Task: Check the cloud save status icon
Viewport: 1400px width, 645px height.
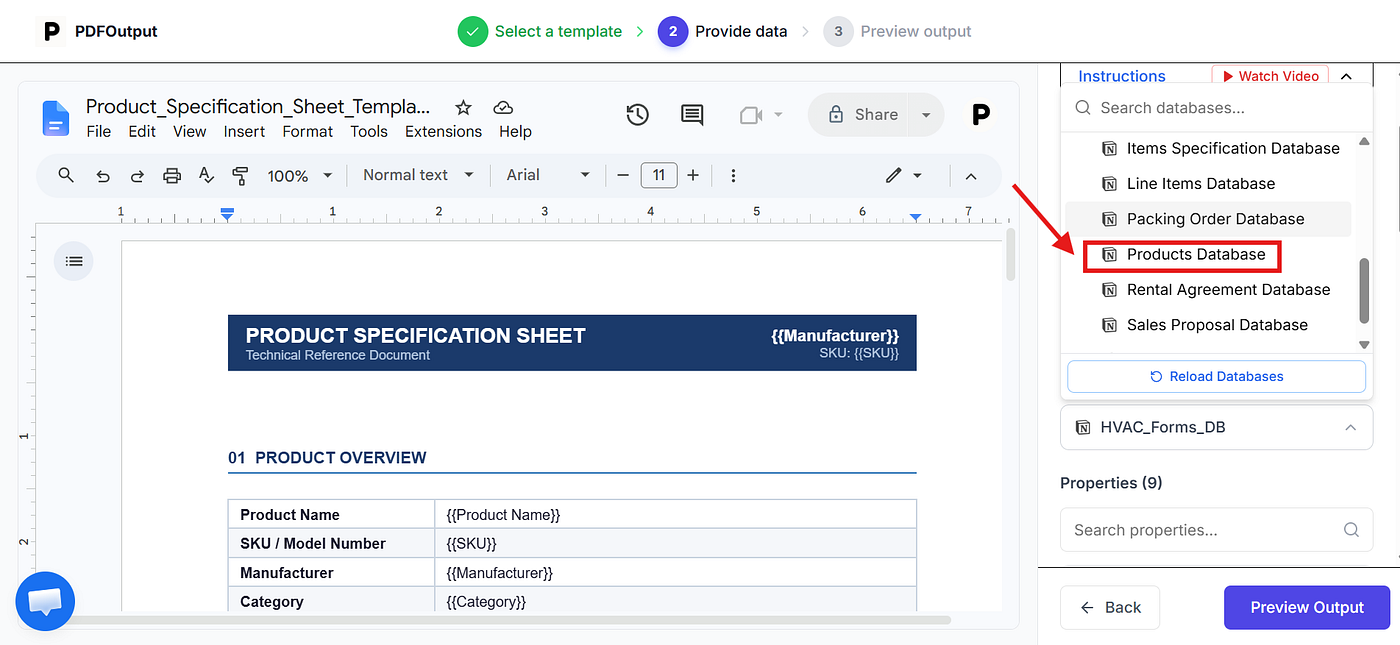Action: (503, 107)
